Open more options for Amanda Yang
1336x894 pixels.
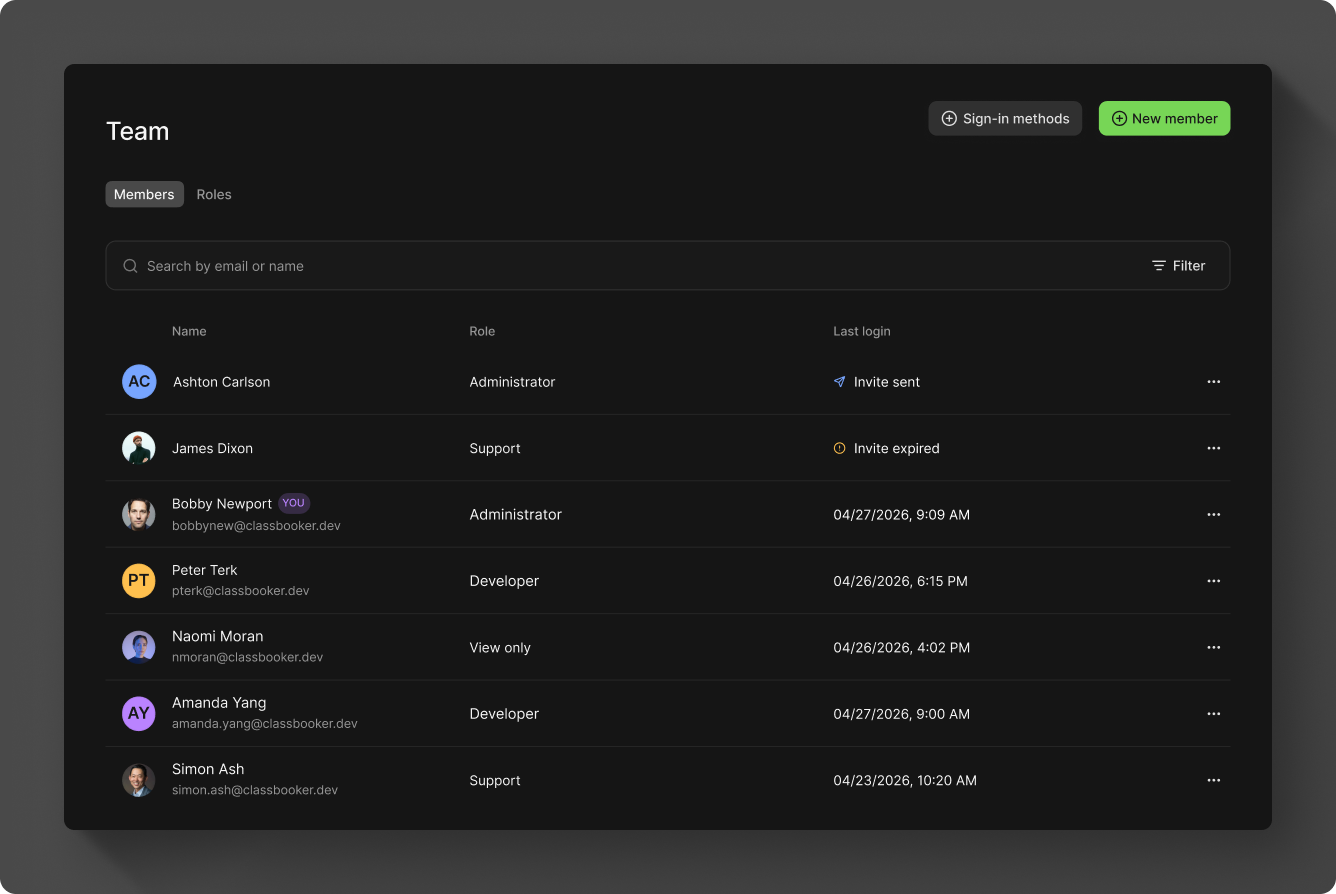pyautogui.click(x=1213, y=714)
